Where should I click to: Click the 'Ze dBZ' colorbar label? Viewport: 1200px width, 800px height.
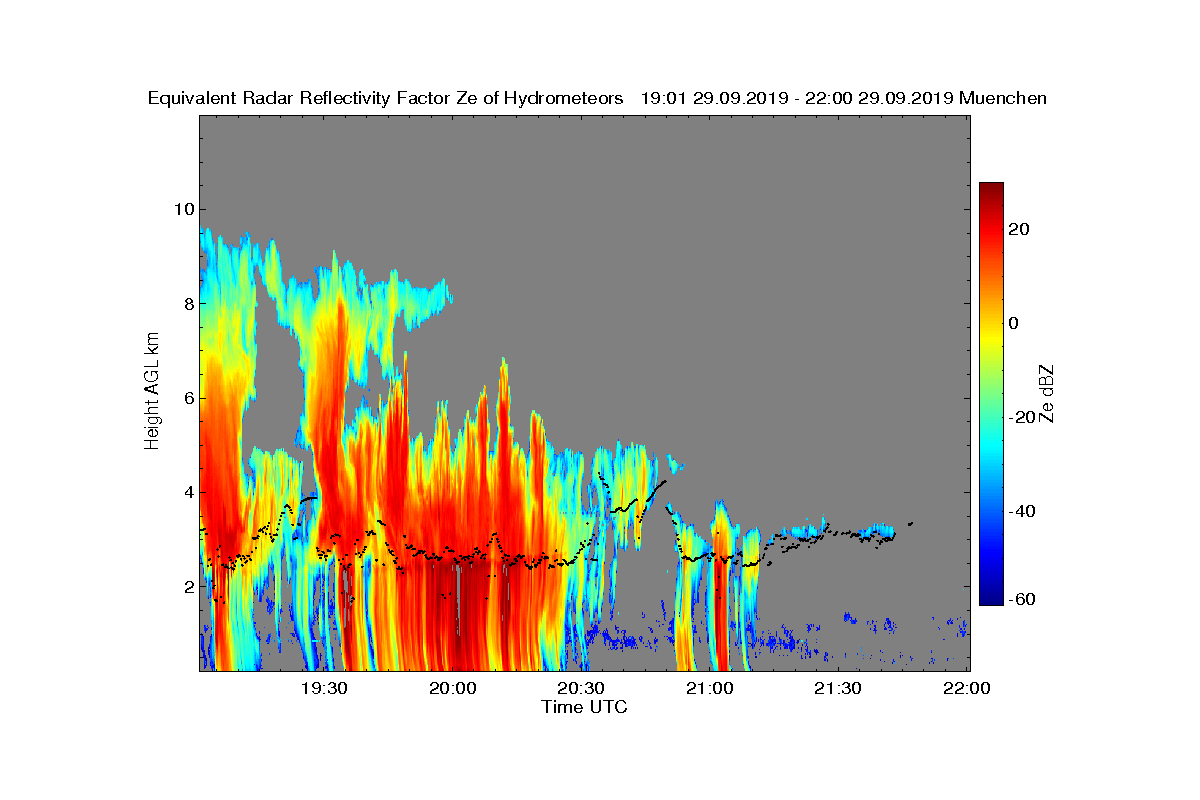[x=1047, y=393]
